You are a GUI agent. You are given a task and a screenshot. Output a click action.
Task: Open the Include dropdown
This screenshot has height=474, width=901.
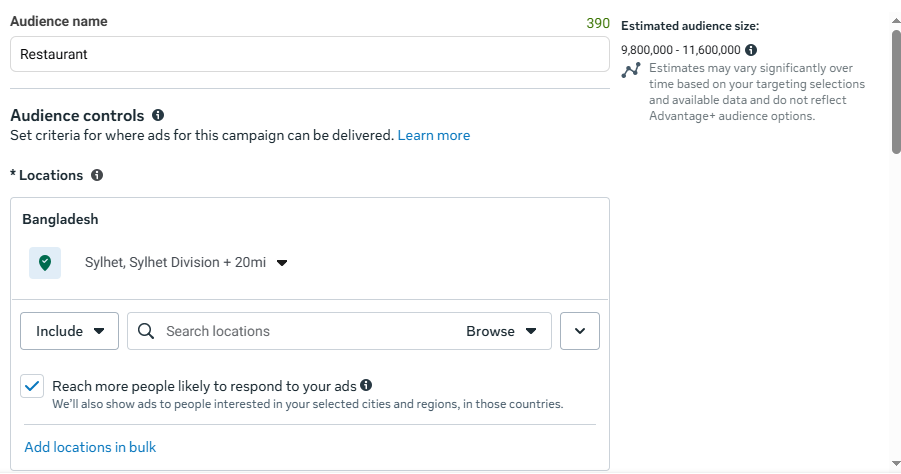tap(70, 331)
